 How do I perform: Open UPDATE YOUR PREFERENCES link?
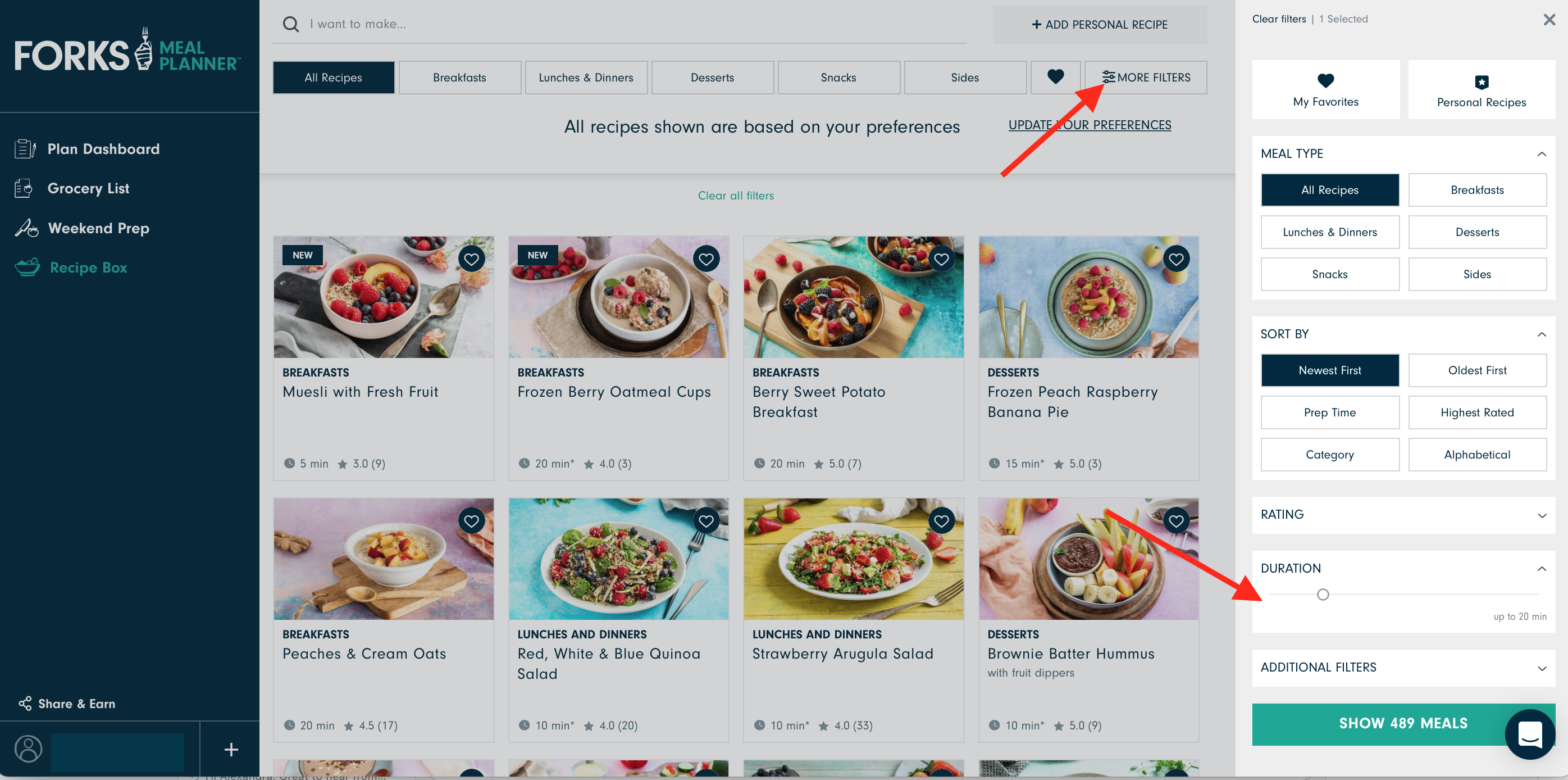[x=1089, y=125]
